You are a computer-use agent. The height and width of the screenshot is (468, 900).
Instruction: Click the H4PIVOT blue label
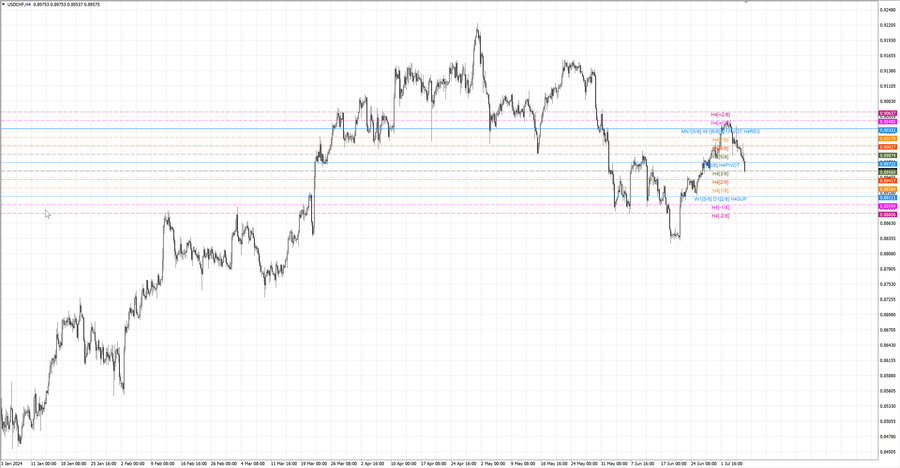point(729,165)
